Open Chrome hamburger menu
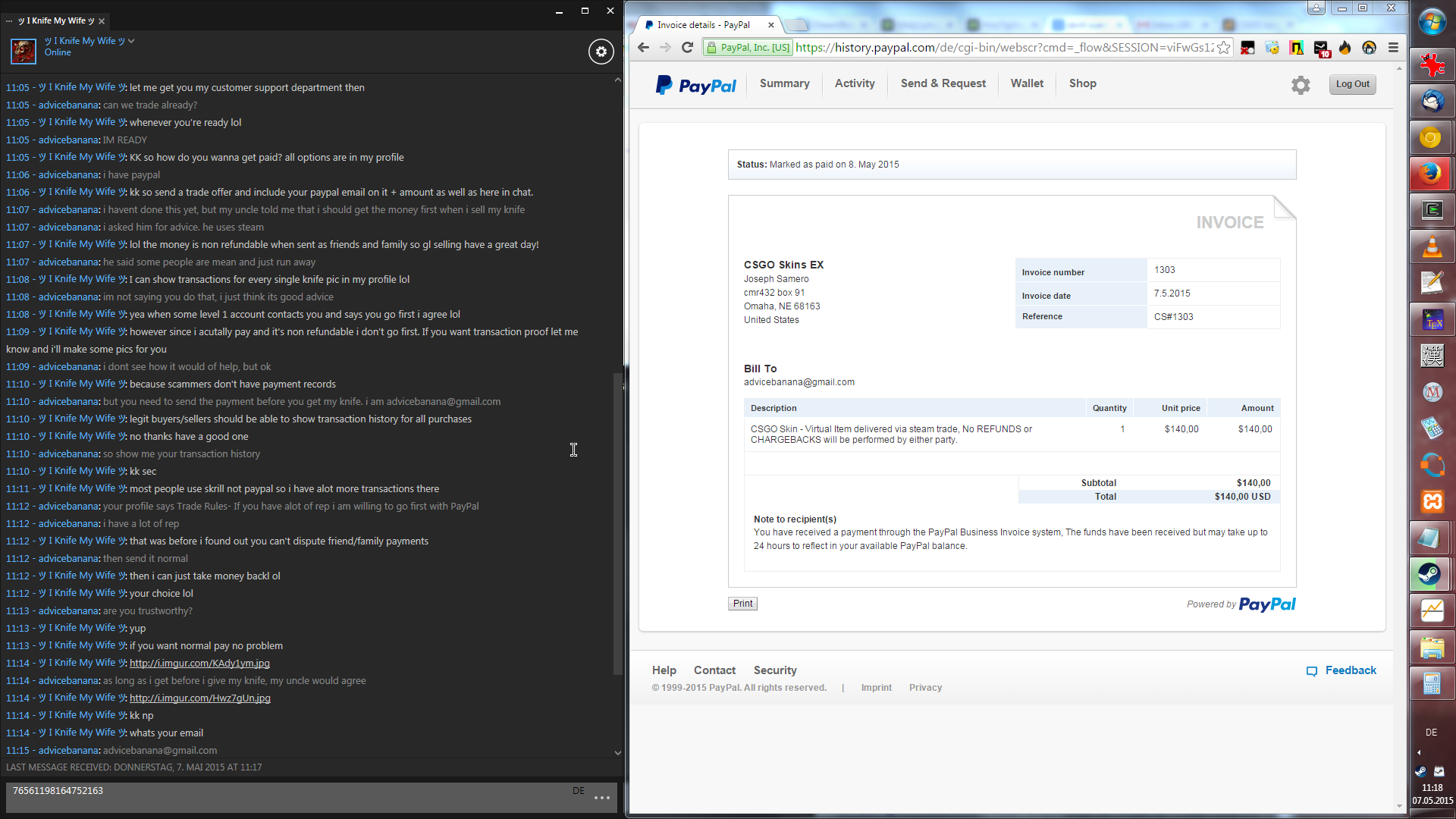 1393,48
